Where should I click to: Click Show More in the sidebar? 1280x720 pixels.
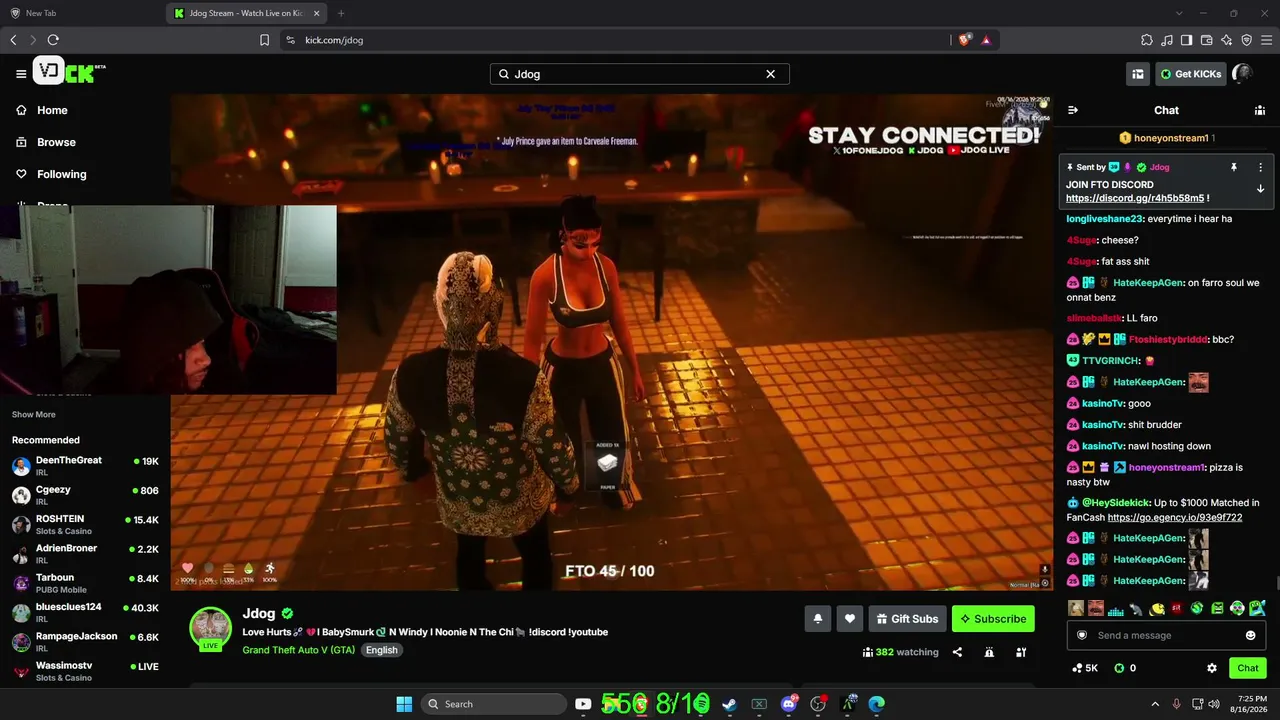tap(34, 414)
